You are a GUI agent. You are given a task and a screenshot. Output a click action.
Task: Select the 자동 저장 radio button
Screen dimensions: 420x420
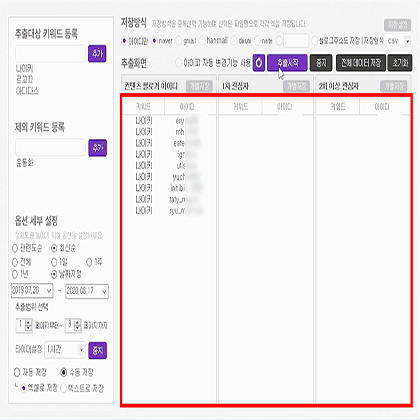click(17, 372)
